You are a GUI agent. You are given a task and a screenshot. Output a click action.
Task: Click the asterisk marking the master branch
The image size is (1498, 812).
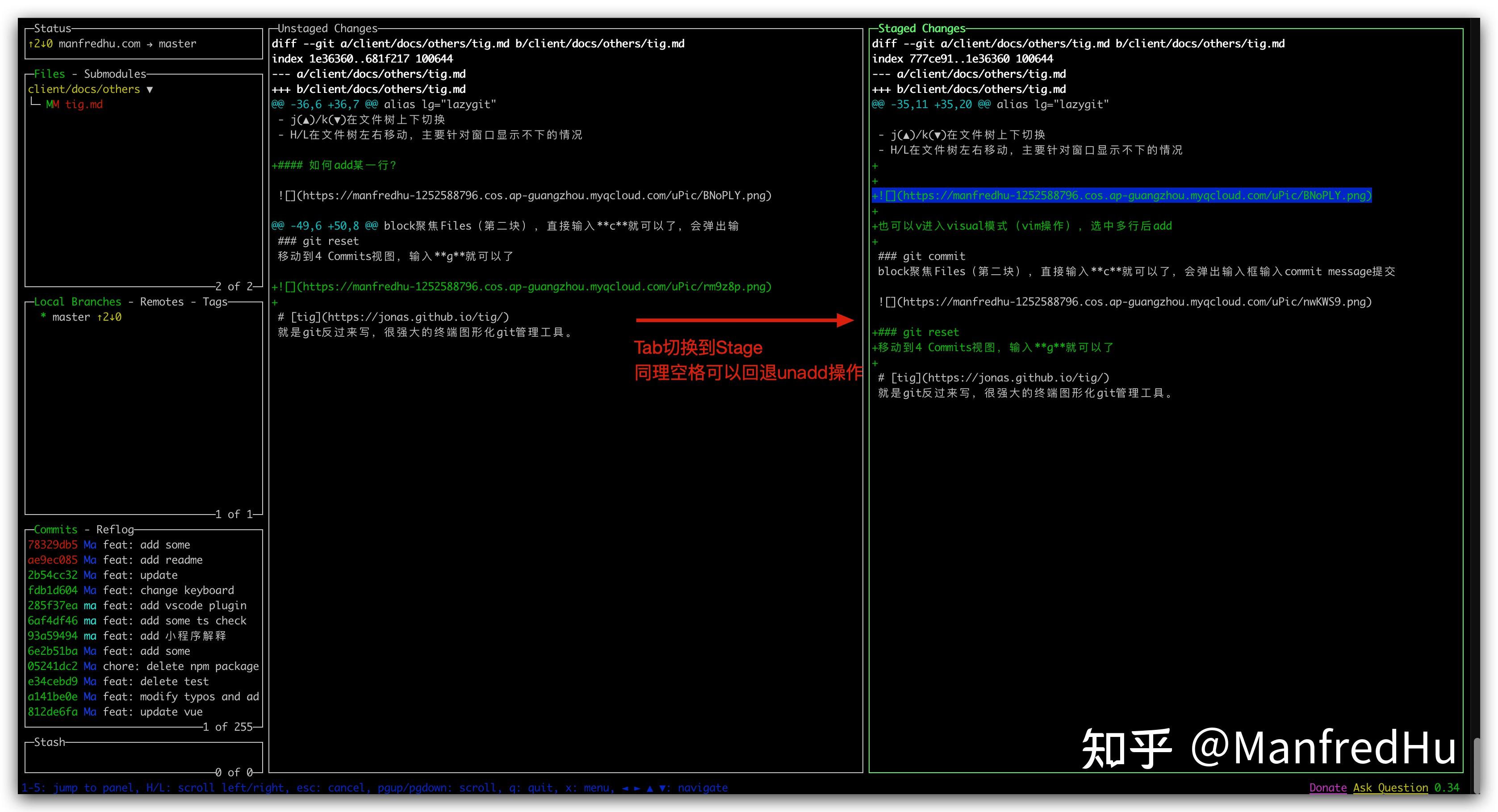click(43, 316)
